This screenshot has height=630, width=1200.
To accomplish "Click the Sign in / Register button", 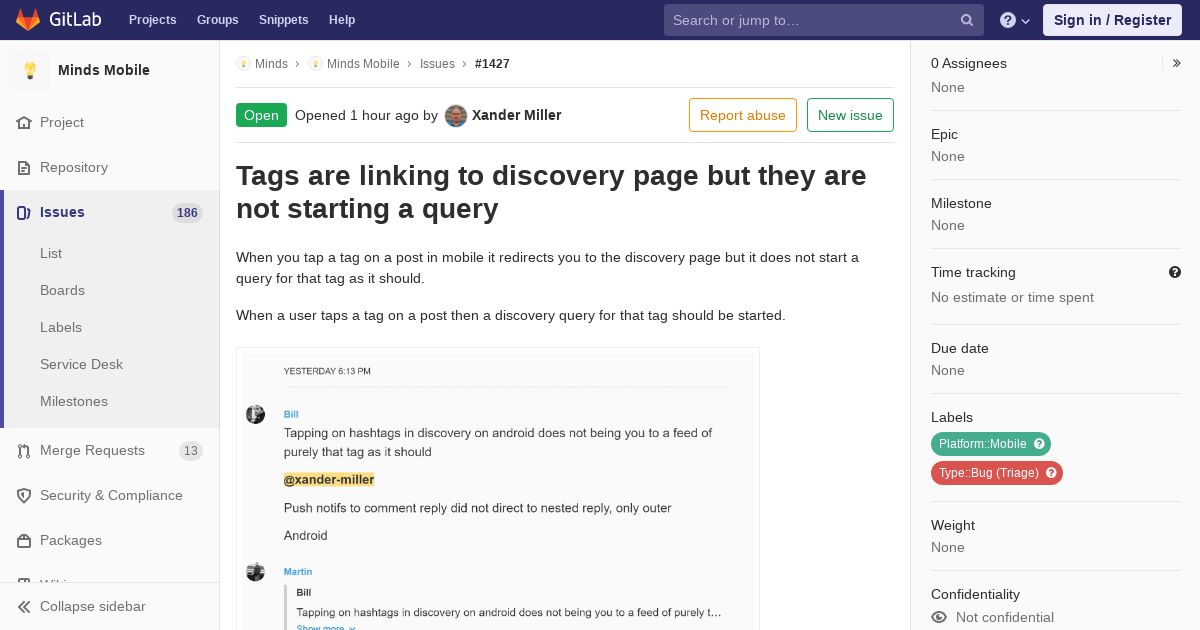I will click(1112, 20).
